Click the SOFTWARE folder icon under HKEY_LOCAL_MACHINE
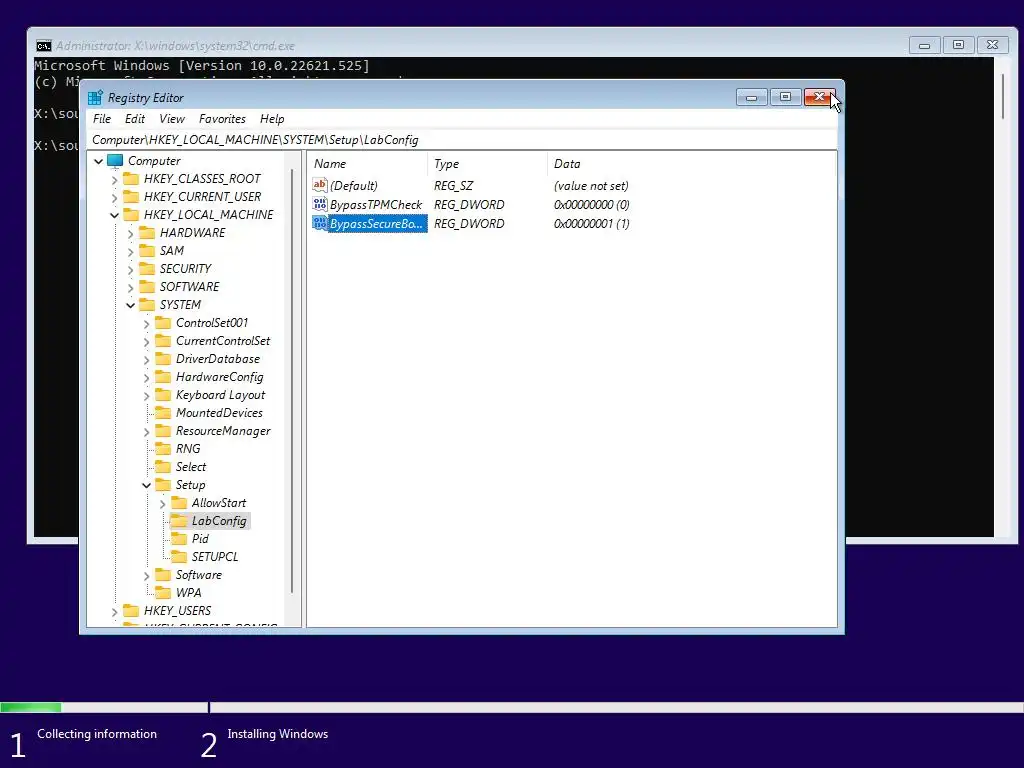This screenshot has height=768, width=1024. 147,287
